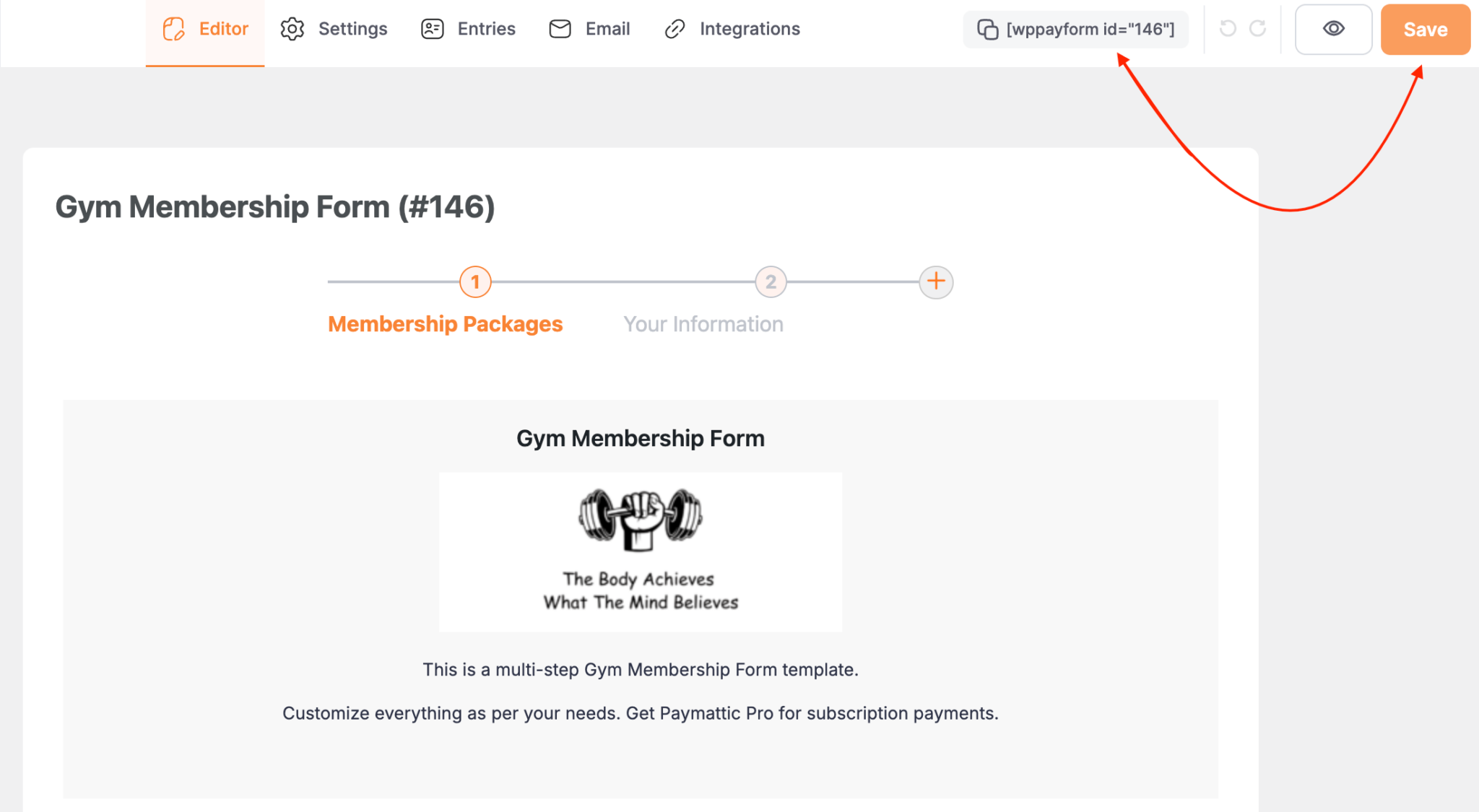The height and width of the screenshot is (812, 1479).
Task: Click the Entries contact-card icon
Action: pyautogui.click(x=432, y=28)
